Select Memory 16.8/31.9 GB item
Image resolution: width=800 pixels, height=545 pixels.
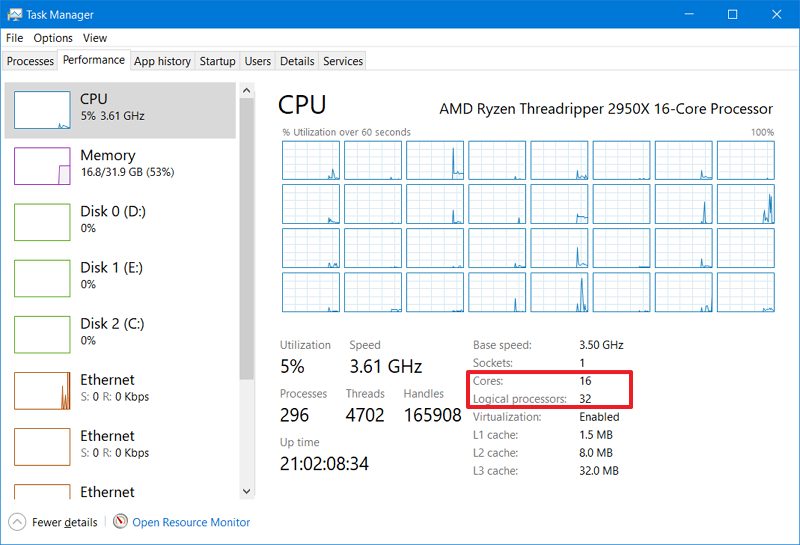(x=120, y=166)
